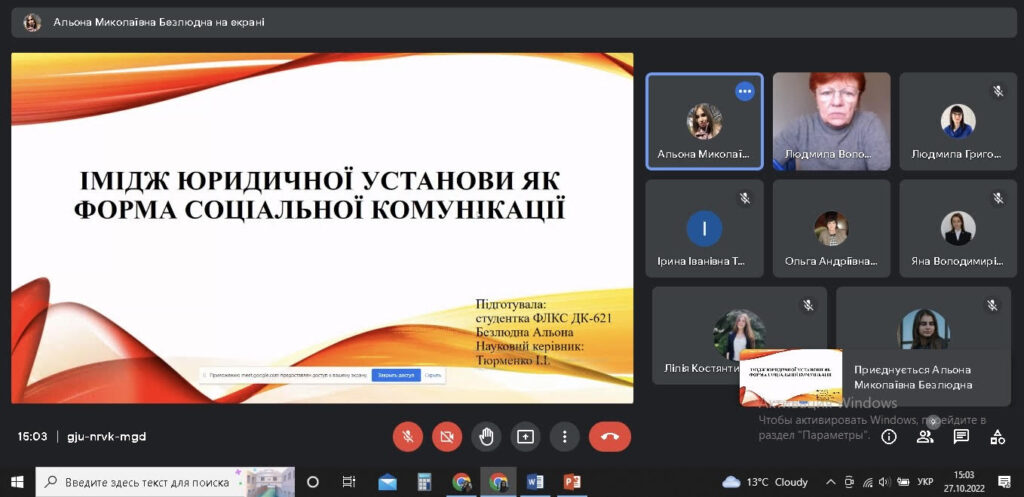This screenshot has width=1024, height=497.
Task: Open PowerPoint from the taskbar
Action: point(572,482)
